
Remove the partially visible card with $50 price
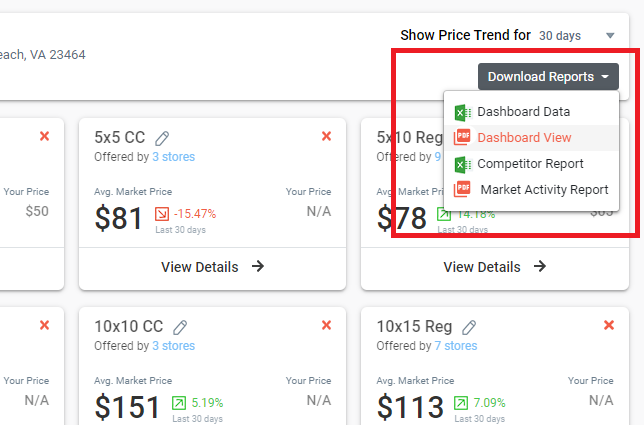coord(44,136)
